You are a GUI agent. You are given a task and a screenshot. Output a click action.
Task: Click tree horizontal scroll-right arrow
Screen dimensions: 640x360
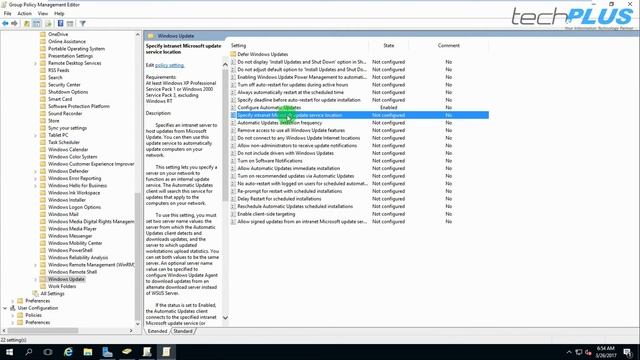click(131, 331)
